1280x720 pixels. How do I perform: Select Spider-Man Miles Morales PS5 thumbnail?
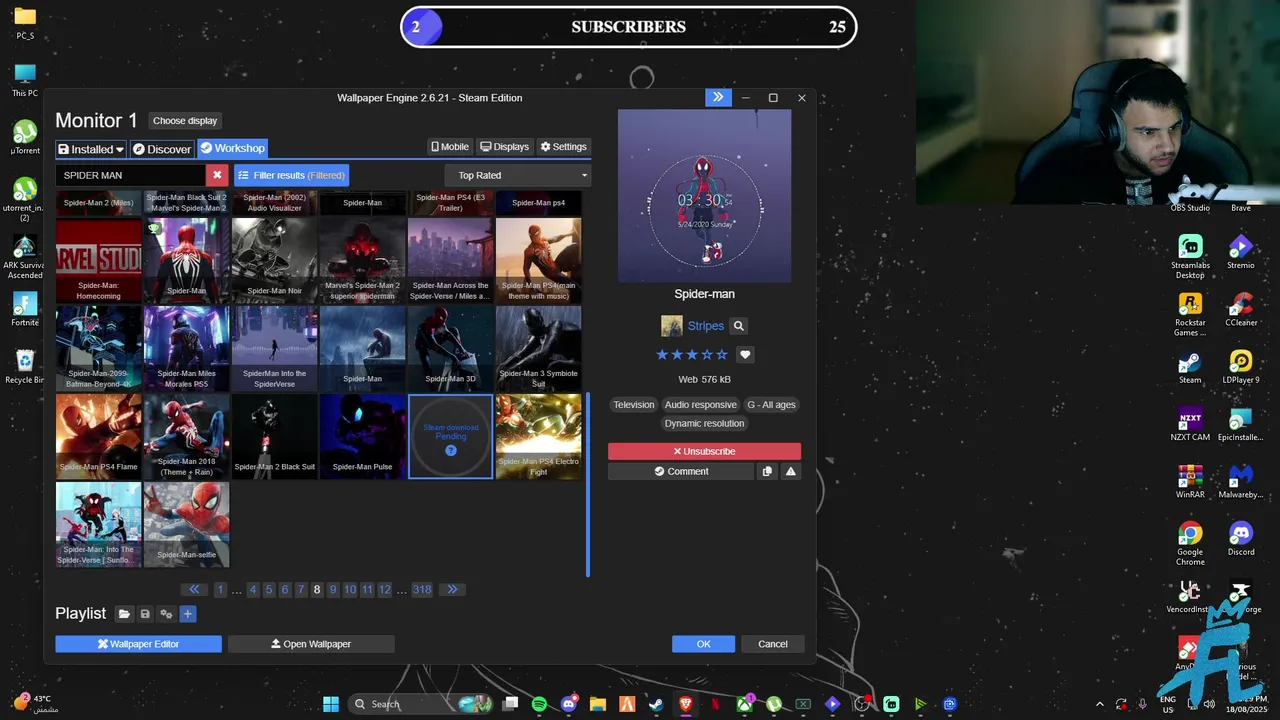(186, 348)
